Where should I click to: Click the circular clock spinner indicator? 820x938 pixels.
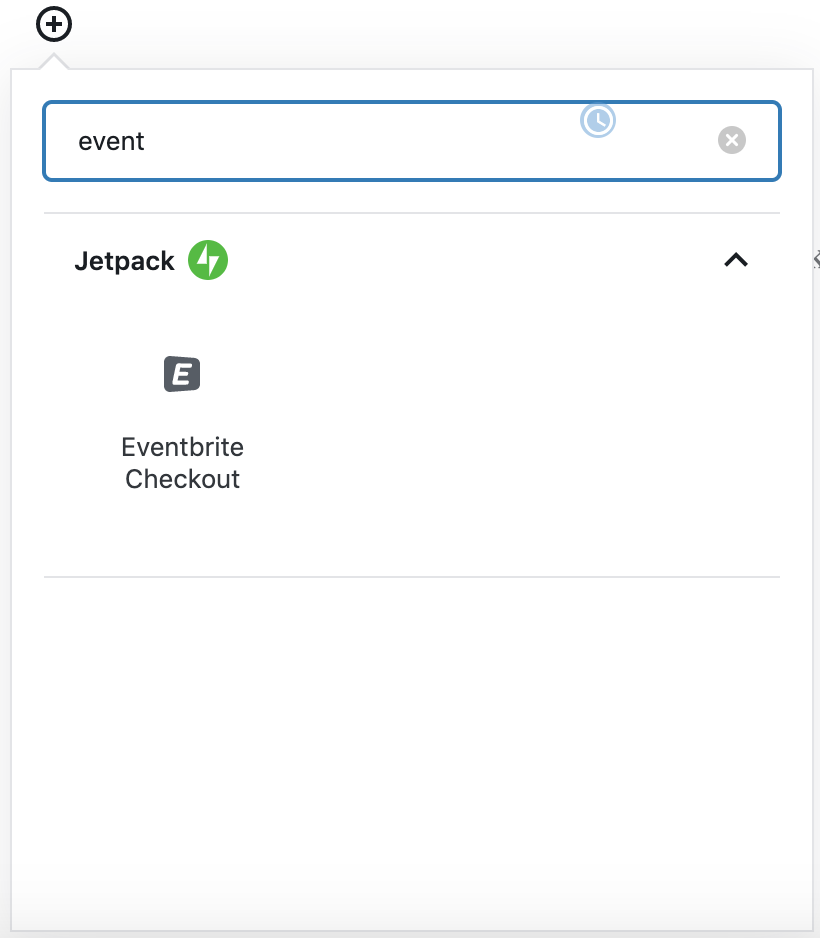(x=597, y=120)
